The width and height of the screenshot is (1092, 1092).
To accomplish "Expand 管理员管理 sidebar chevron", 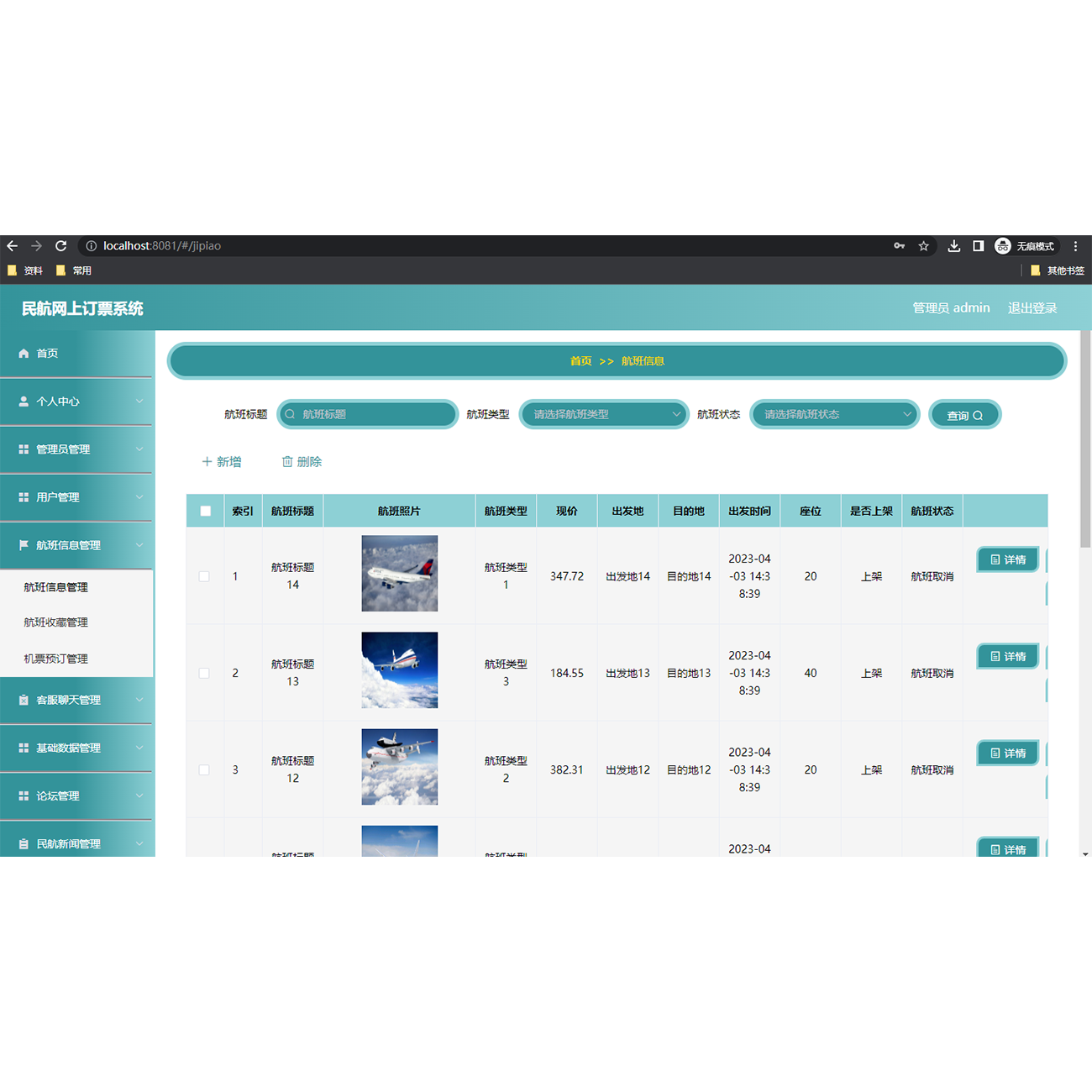I will point(139,449).
